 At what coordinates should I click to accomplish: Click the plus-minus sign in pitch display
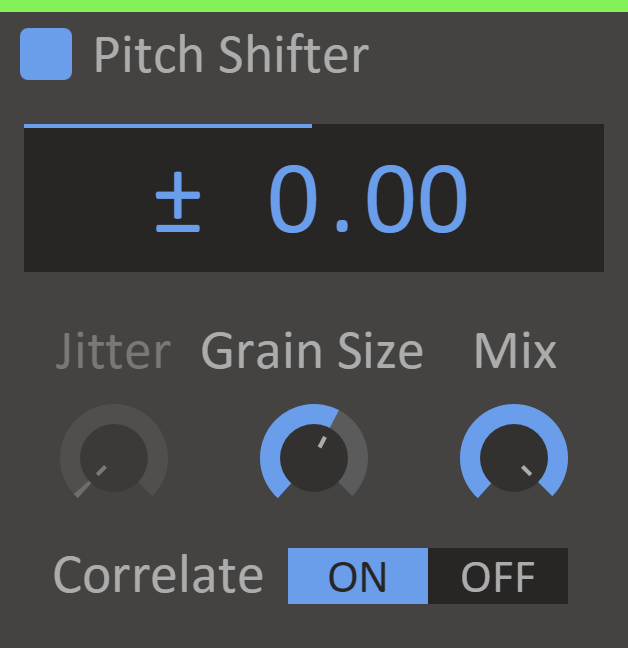click(x=179, y=199)
